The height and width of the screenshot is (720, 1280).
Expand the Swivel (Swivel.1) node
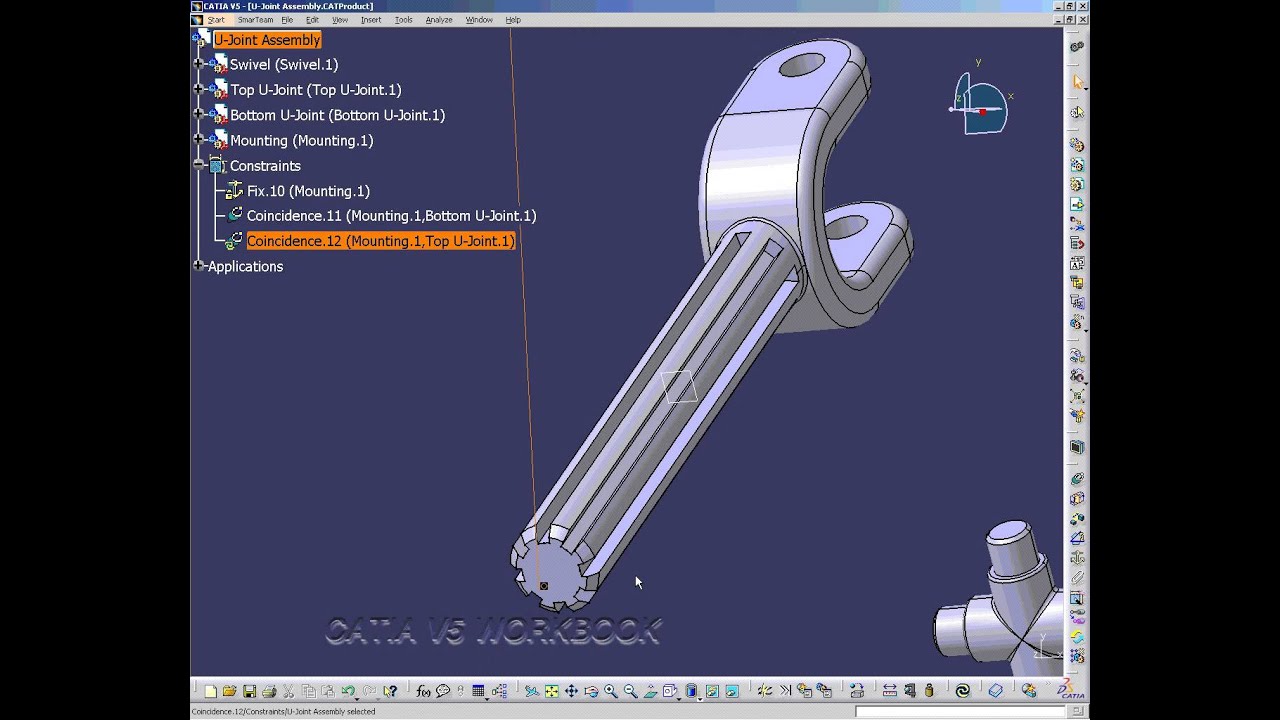pyautogui.click(x=199, y=64)
